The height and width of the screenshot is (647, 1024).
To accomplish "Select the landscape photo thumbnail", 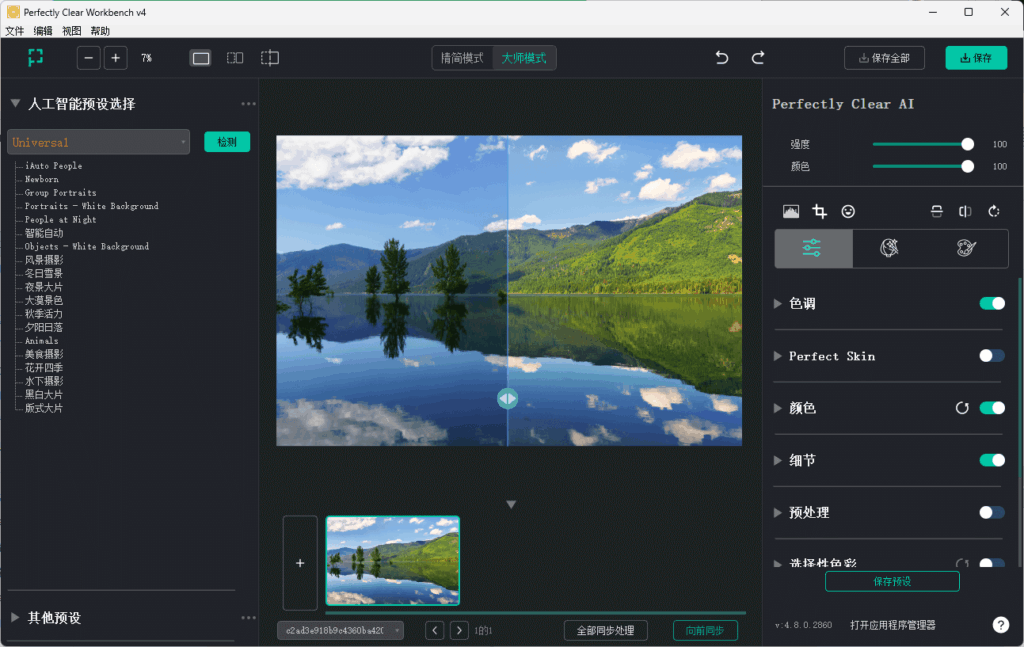I will [x=393, y=562].
